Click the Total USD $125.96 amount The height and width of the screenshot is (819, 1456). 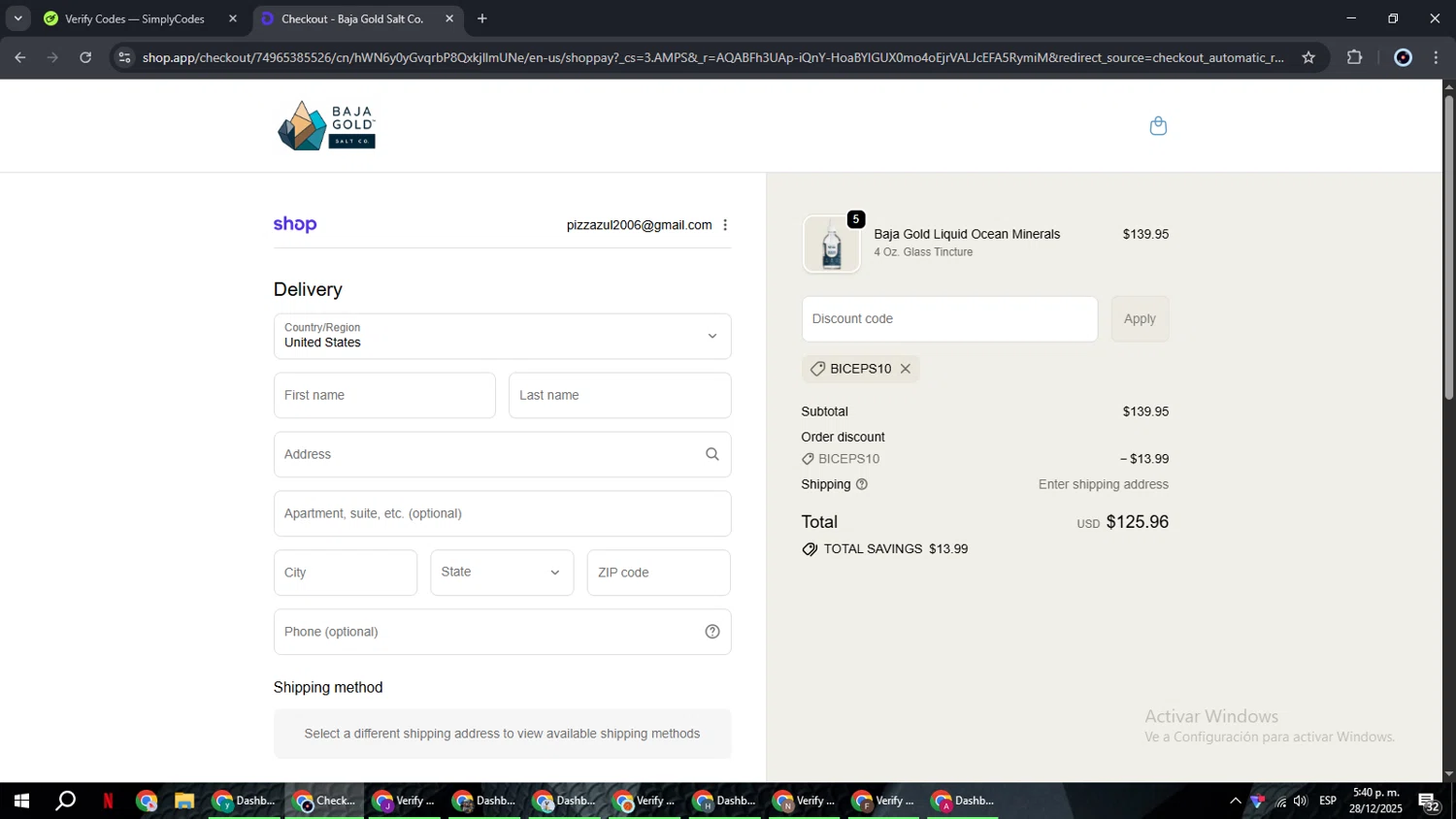1137,522
